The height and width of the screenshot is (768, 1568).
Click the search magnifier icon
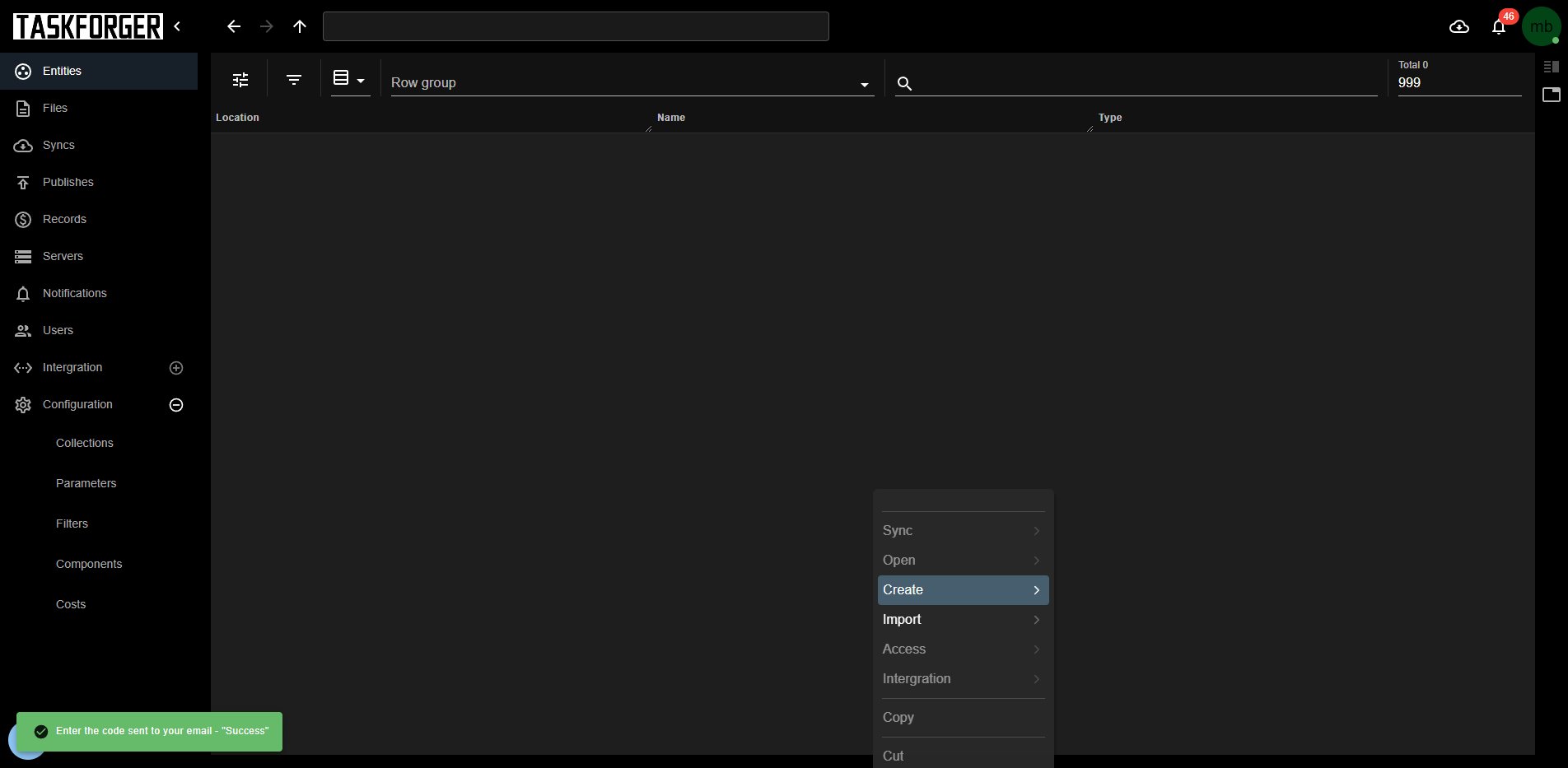pos(904,83)
